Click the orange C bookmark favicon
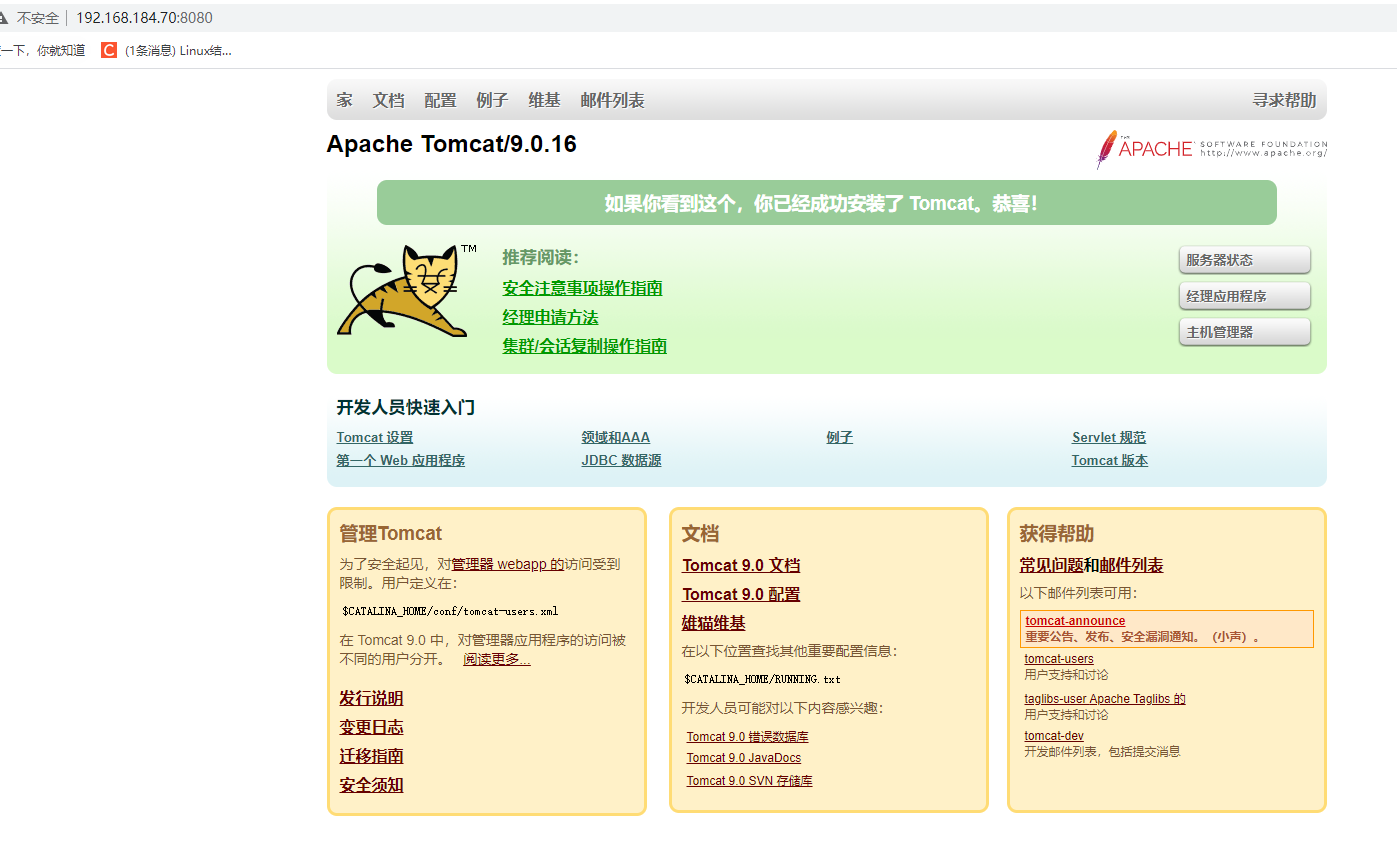This screenshot has height=844, width=1397. point(109,50)
